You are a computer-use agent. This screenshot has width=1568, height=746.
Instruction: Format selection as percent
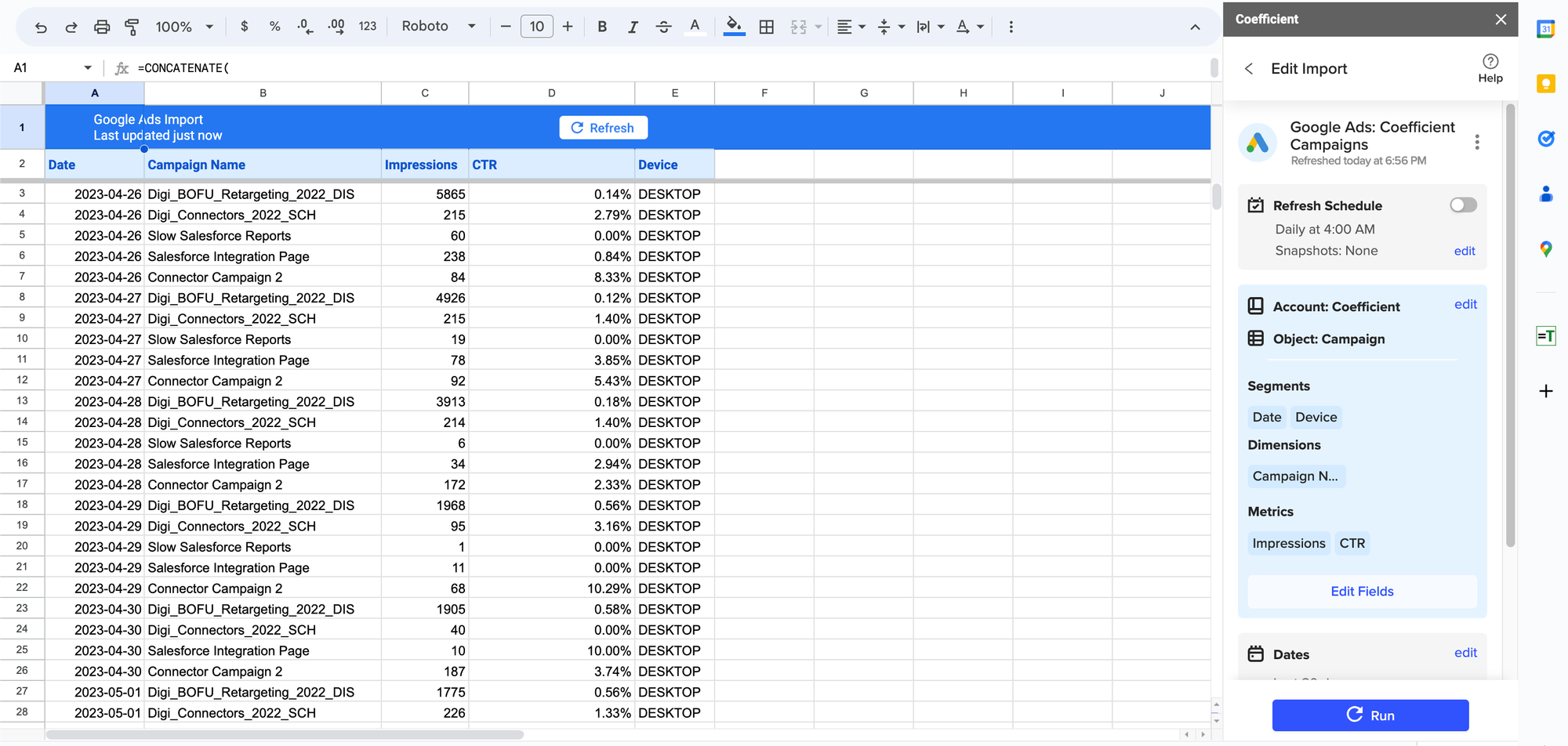tap(274, 27)
